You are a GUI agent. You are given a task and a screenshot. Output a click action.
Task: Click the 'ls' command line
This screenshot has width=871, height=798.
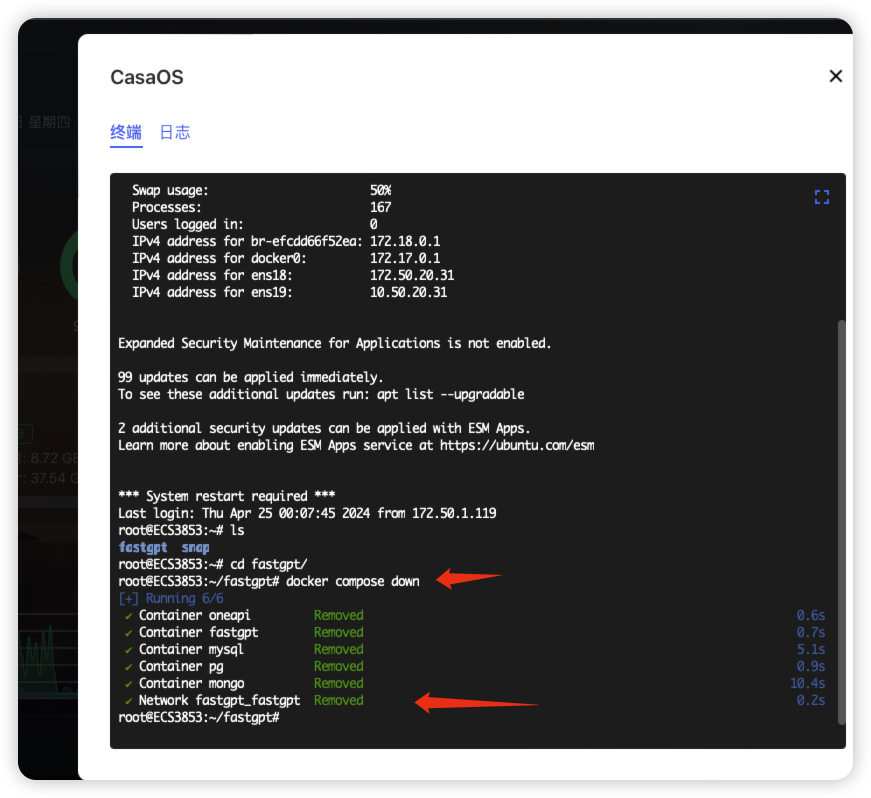pyautogui.click(x=181, y=530)
